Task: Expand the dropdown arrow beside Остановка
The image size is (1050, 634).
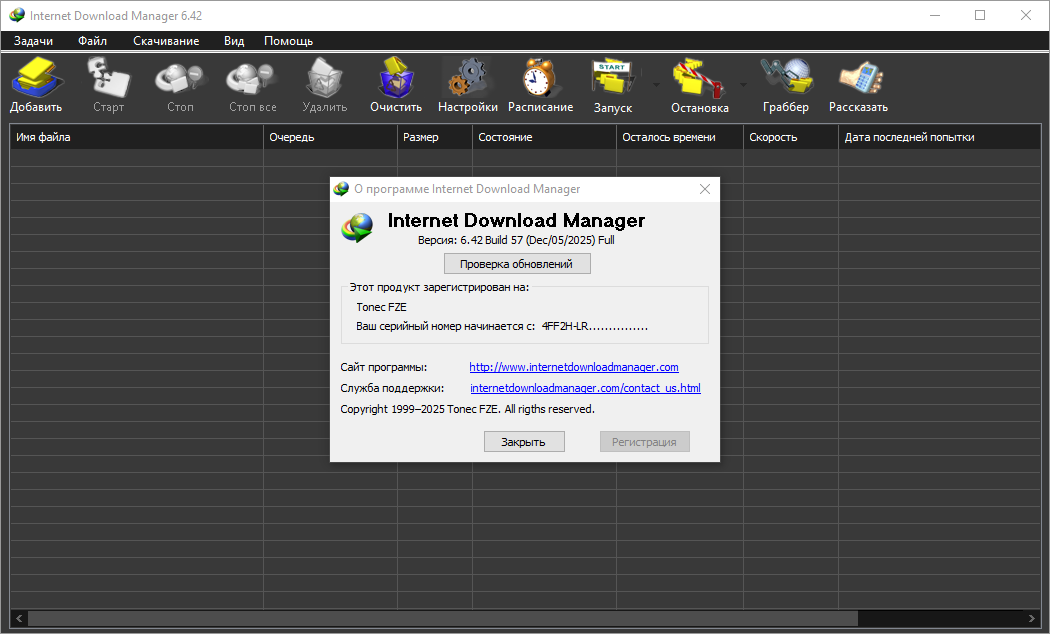Action: pos(743,85)
